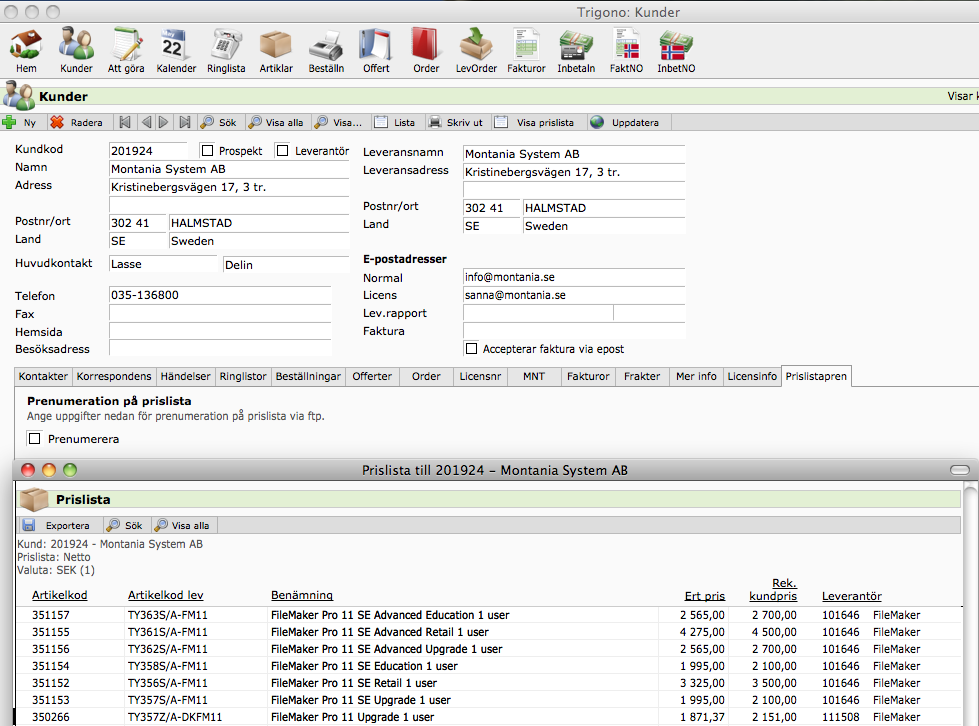Check the Prenumerera checkbox

click(x=35, y=439)
